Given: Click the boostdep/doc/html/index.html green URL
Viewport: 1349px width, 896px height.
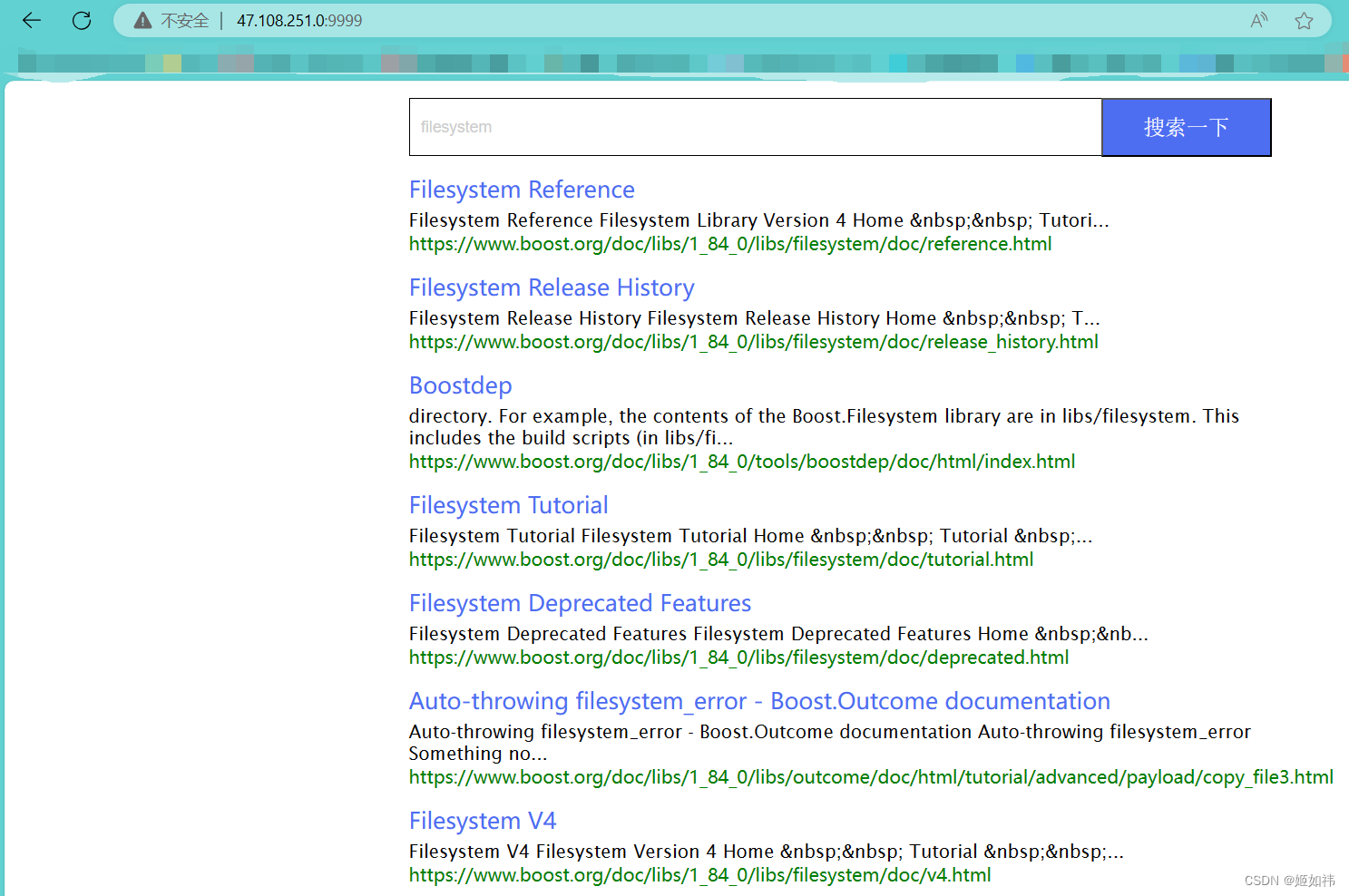Looking at the screenshot, I should point(742,462).
